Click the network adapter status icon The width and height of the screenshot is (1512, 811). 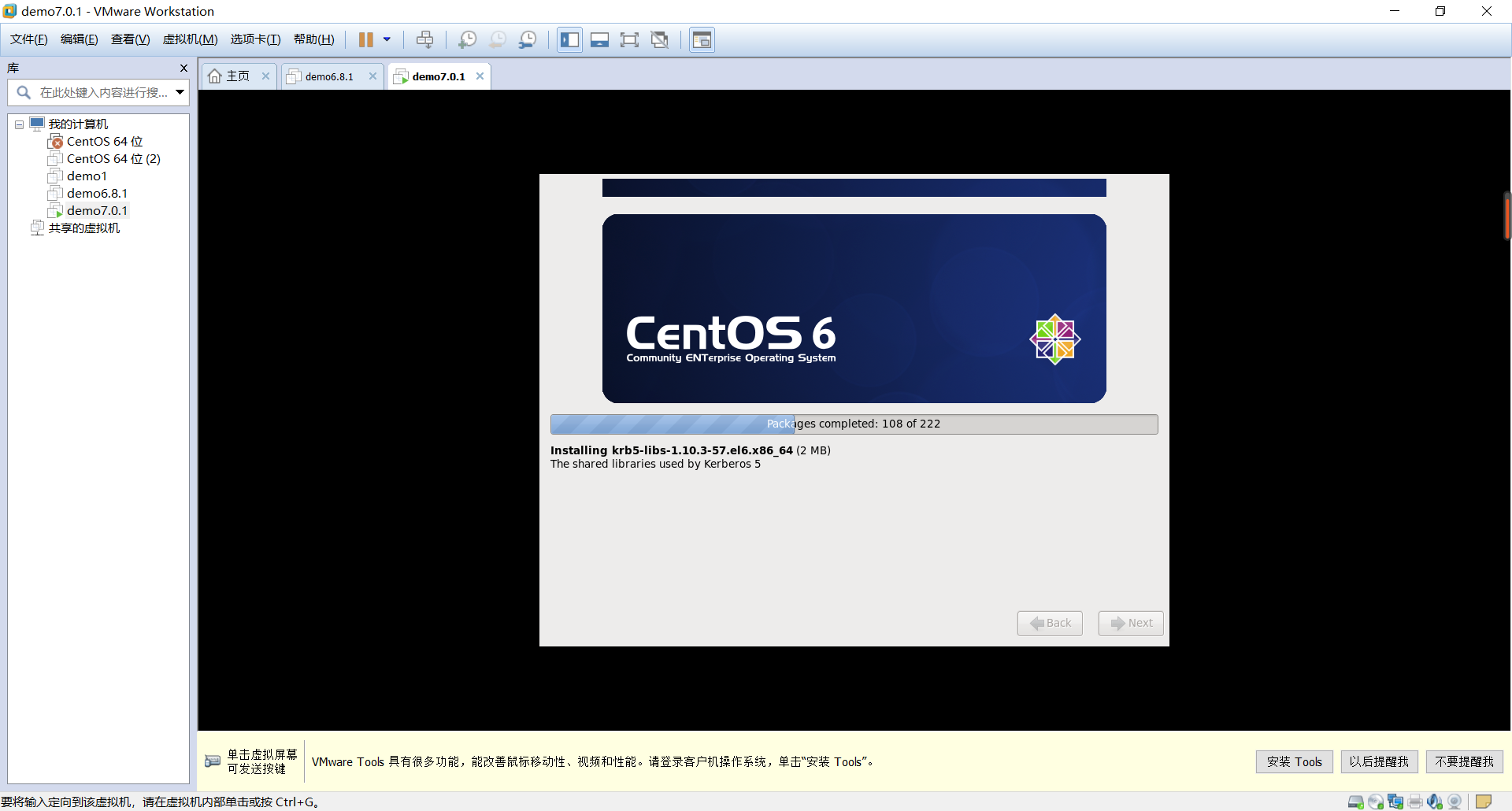tap(1395, 802)
